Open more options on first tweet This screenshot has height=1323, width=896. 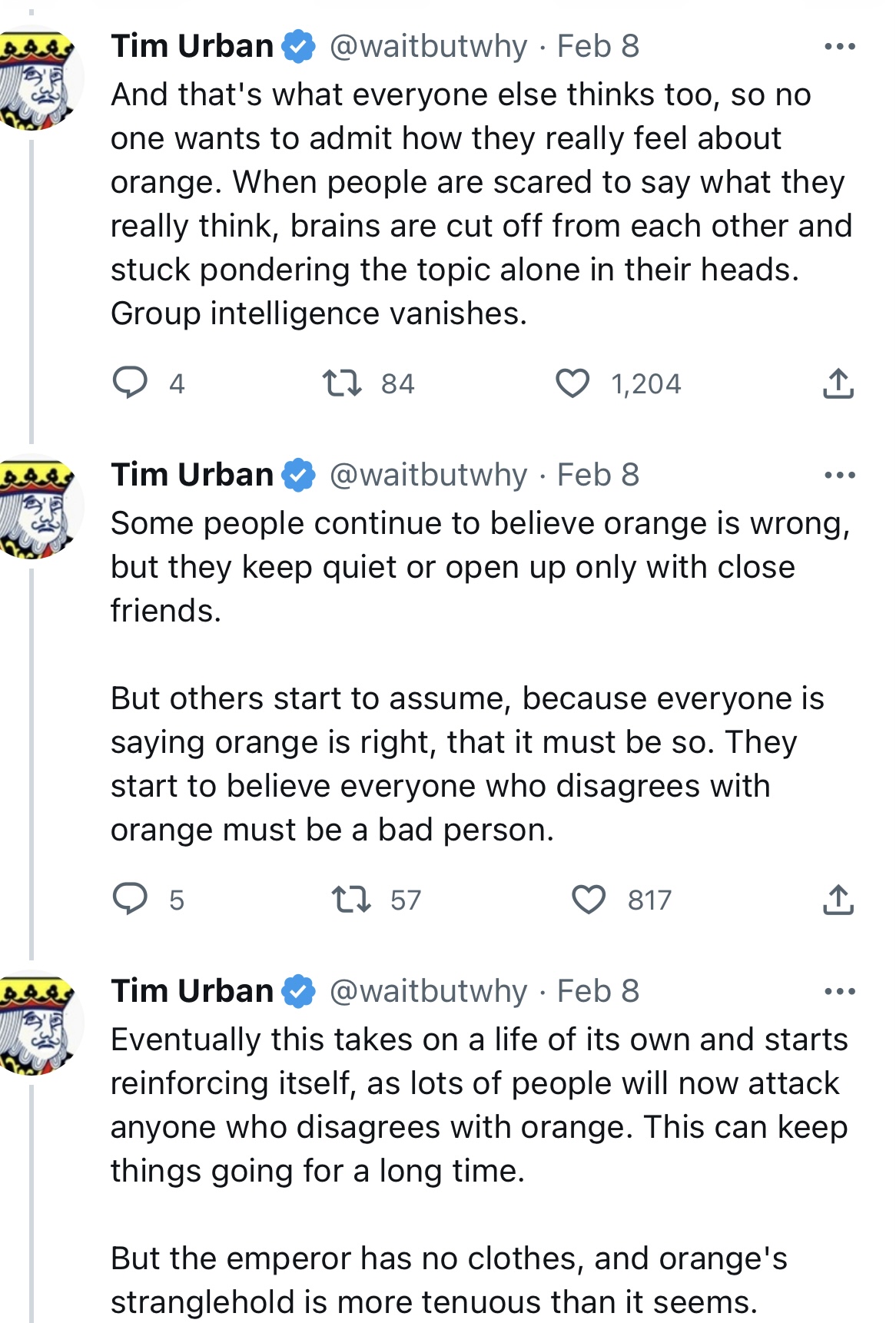[x=839, y=47]
